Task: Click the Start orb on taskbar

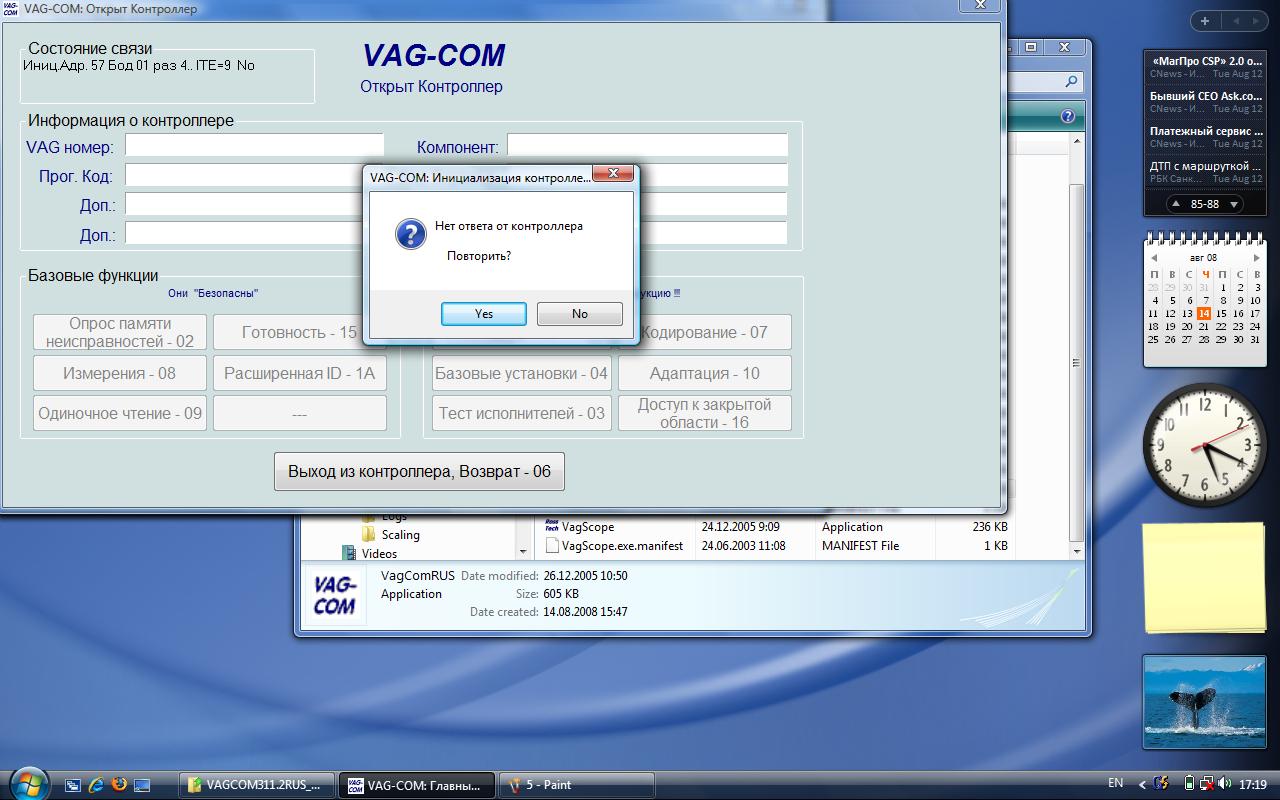Action: coord(27,782)
